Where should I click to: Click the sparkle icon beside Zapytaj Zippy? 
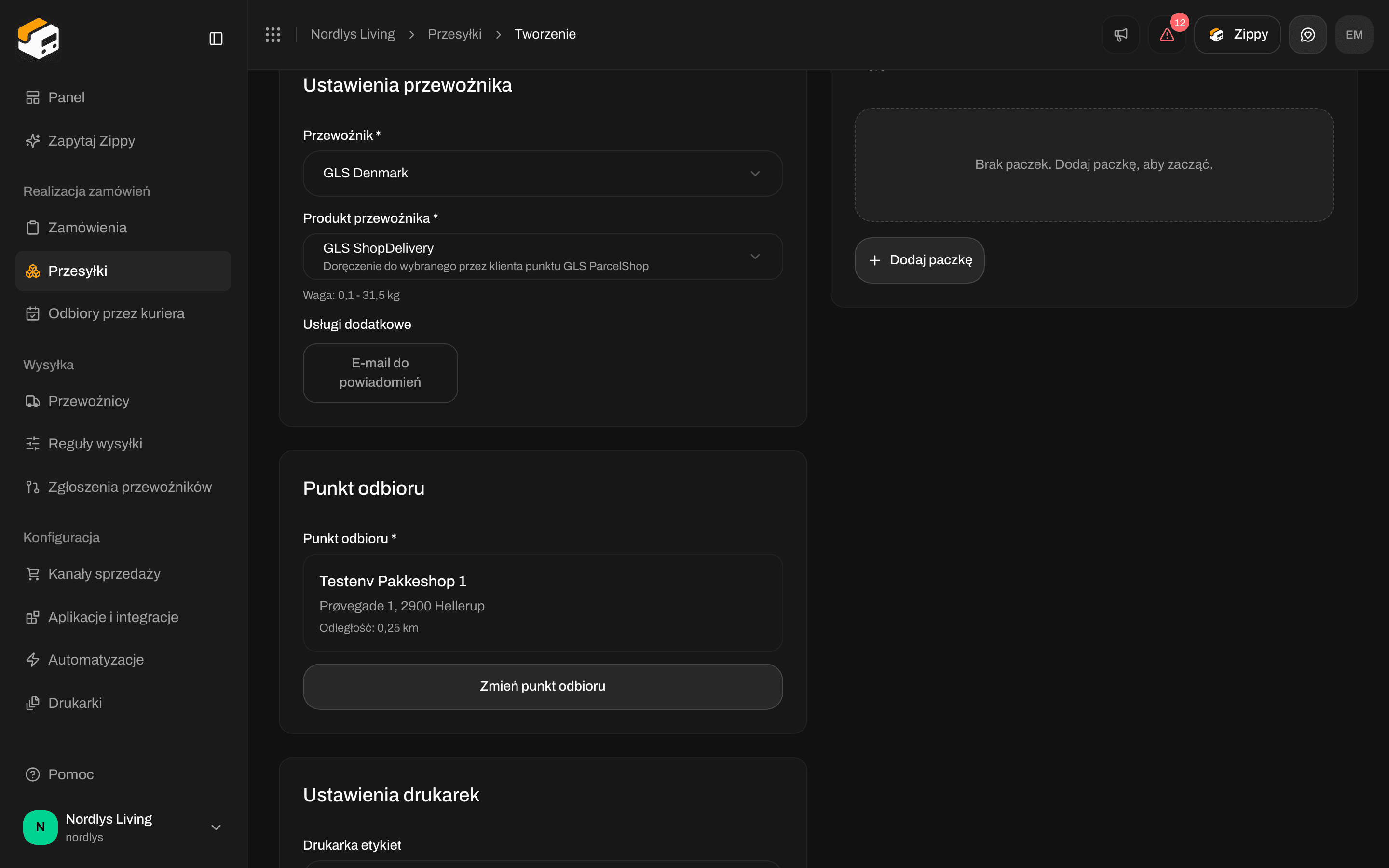pyautogui.click(x=33, y=141)
